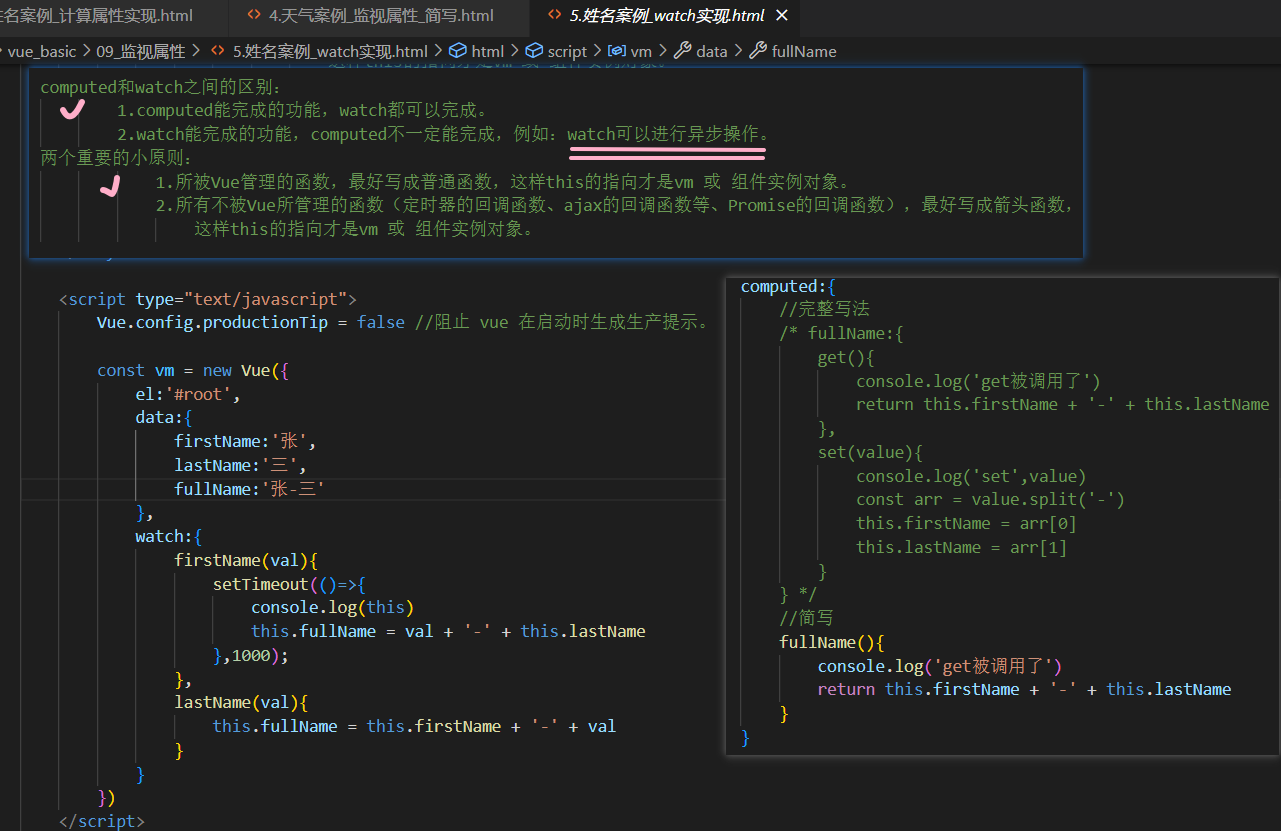Click 'this.lastName = arr[1]' line
The image size is (1281, 831).
click(961, 548)
